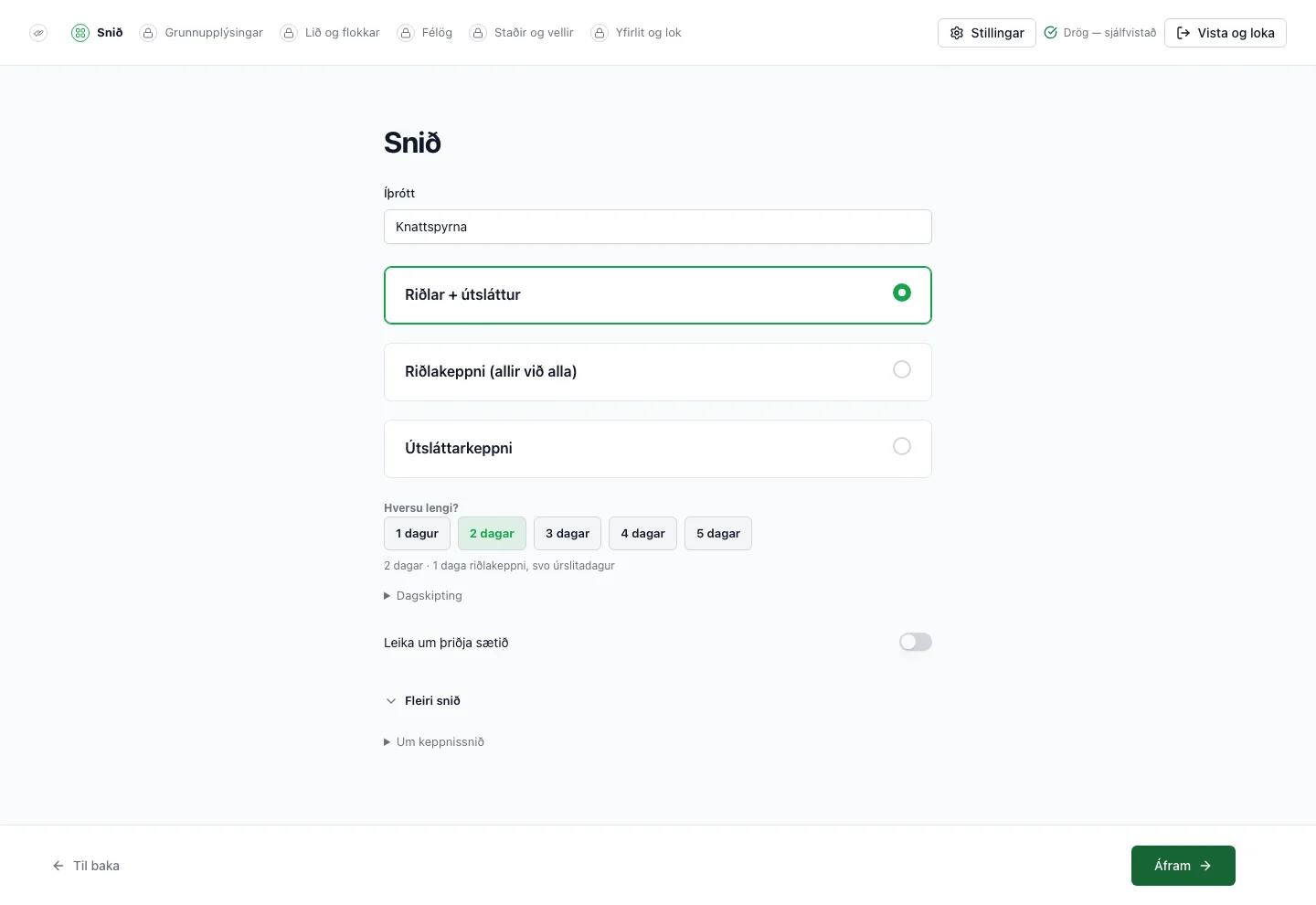Screen dimensions: 1316x905
Task: Click the app logo icon at top left
Action: [x=38, y=33]
